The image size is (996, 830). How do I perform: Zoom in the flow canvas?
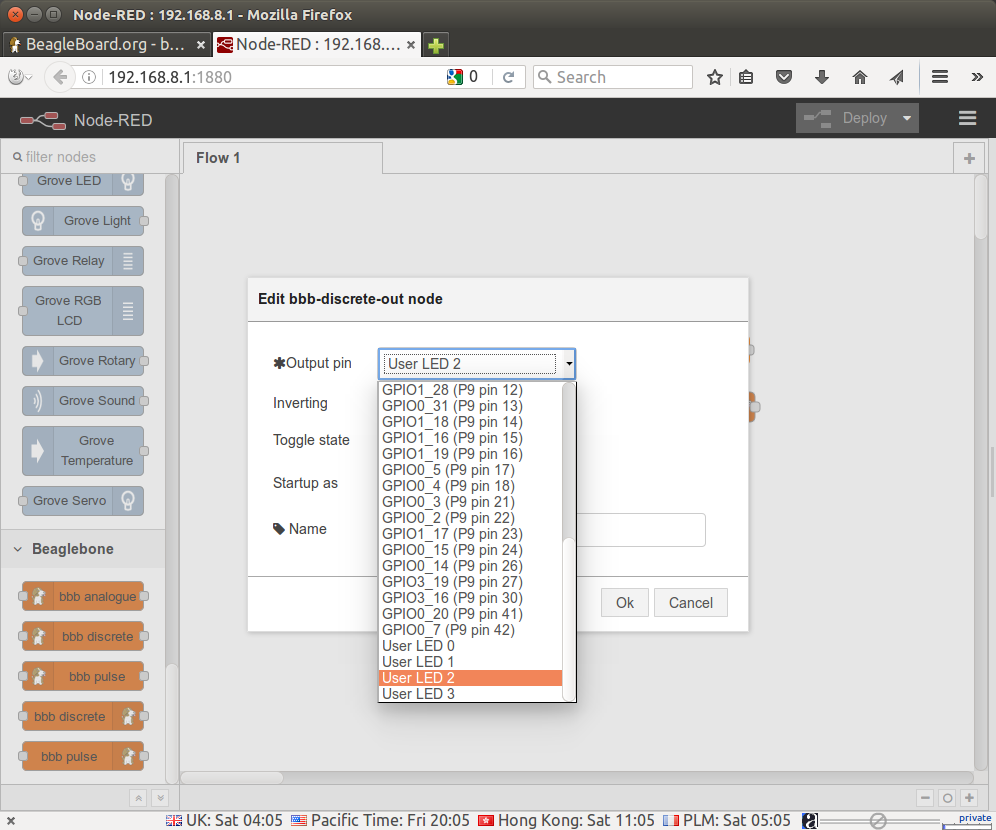click(x=969, y=798)
